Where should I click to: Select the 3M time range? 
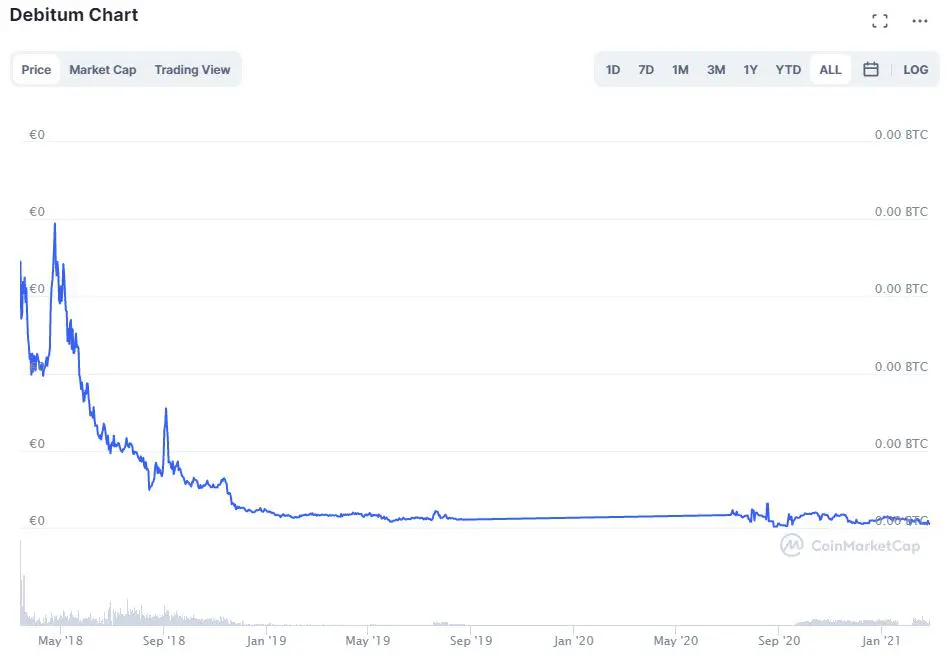coord(716,69)
